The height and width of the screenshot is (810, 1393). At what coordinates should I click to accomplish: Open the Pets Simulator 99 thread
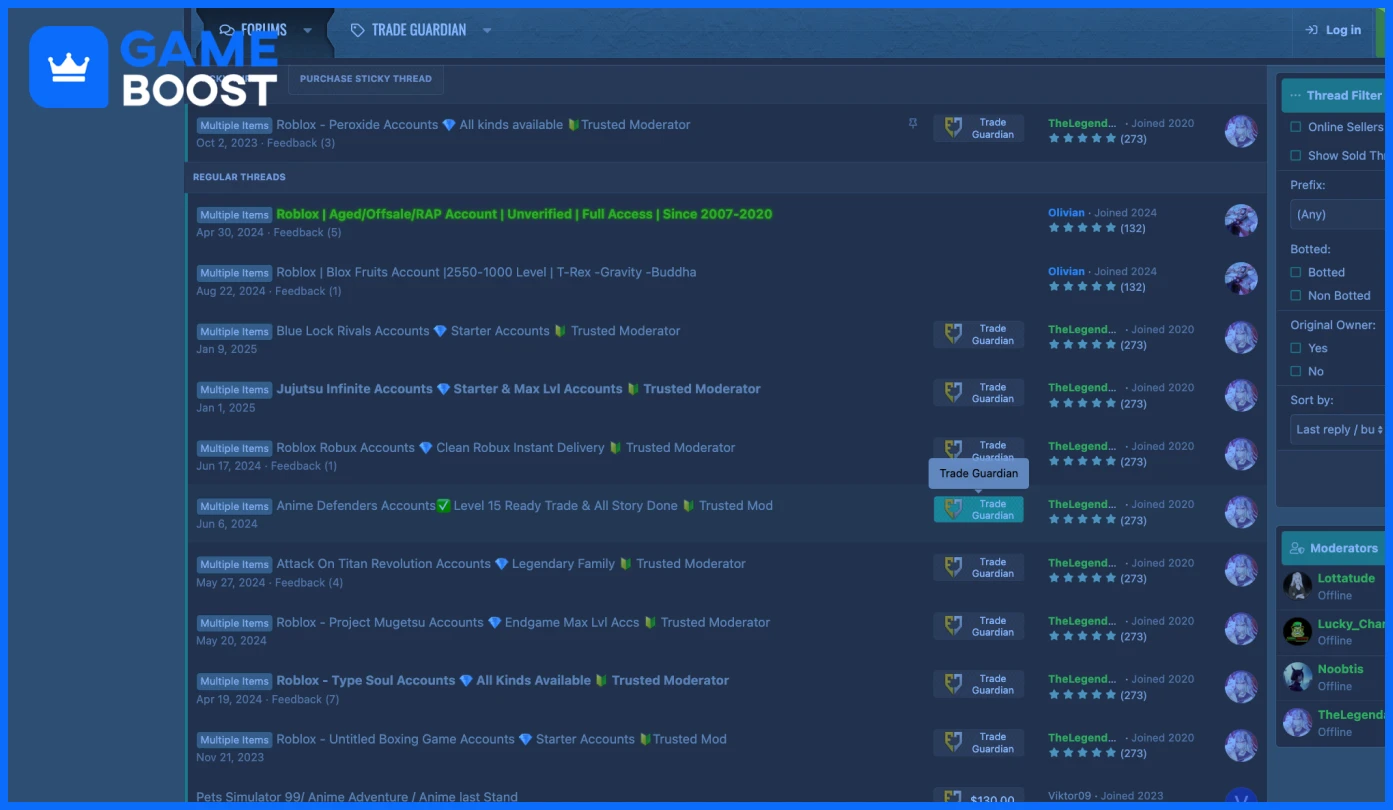pos(357,797)
